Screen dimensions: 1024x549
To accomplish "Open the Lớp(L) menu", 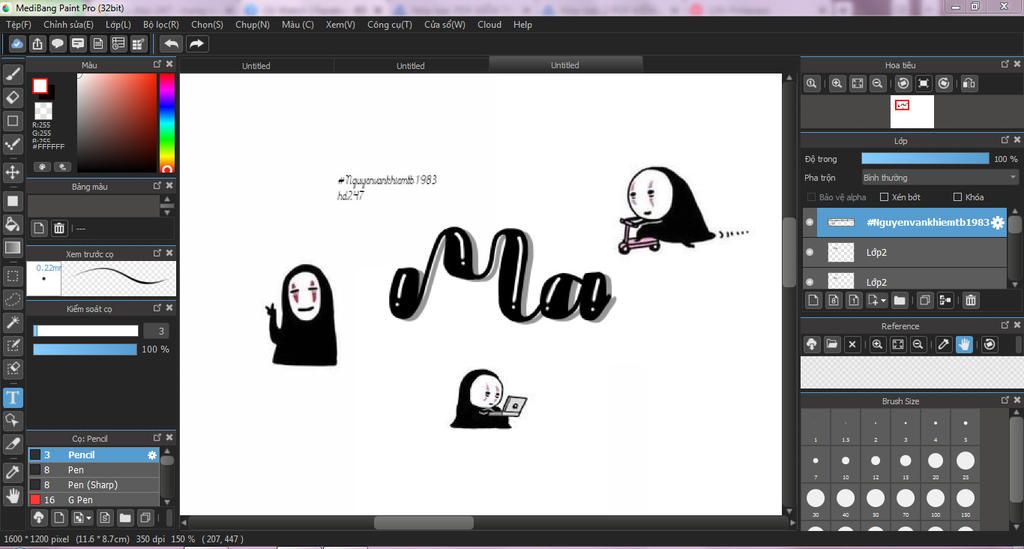I will [118, 24].
